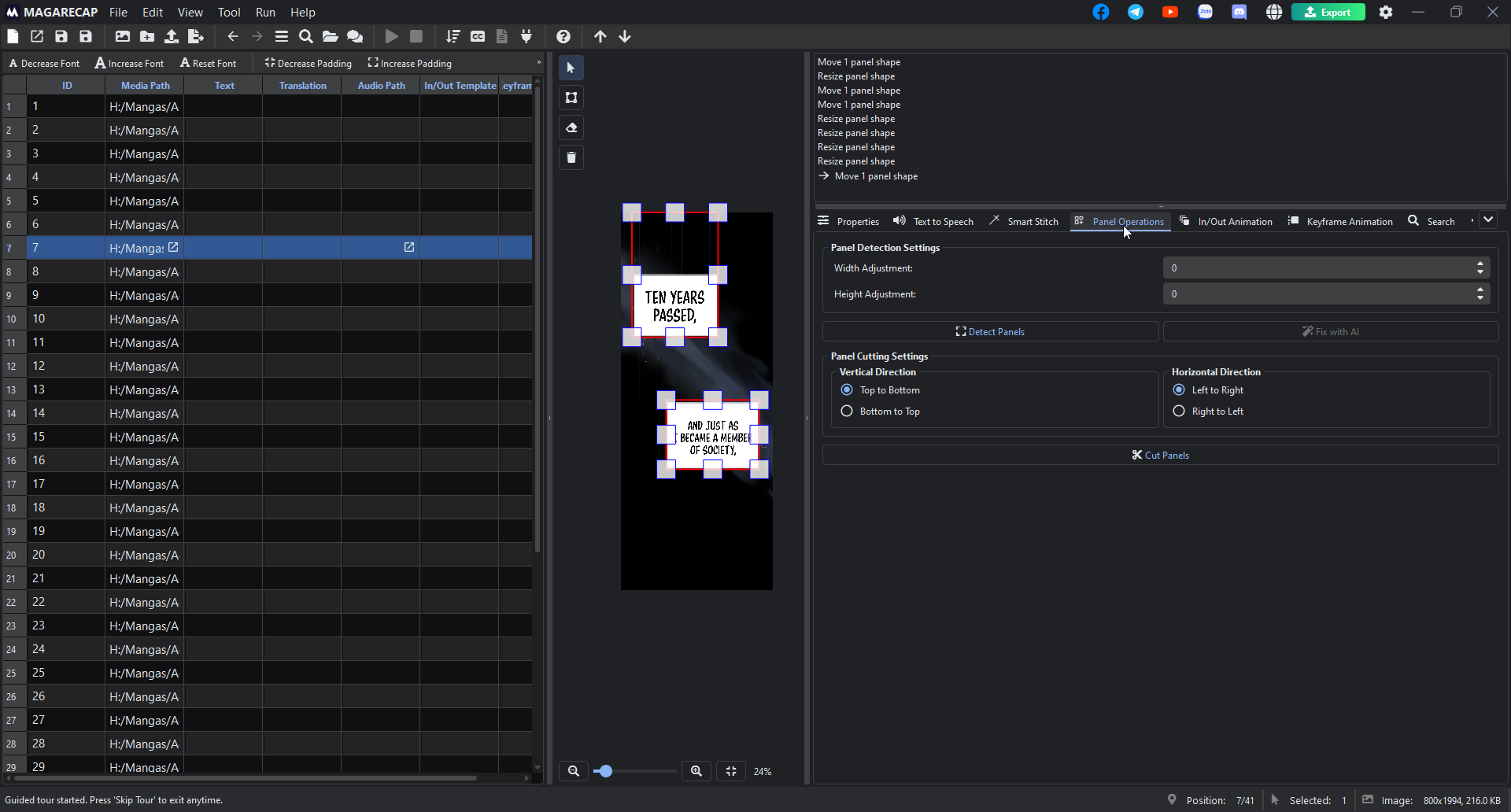This screenshot has width=1511, height=812.
Task: Click Increase Padding button
Action: (x=410, y=63)
